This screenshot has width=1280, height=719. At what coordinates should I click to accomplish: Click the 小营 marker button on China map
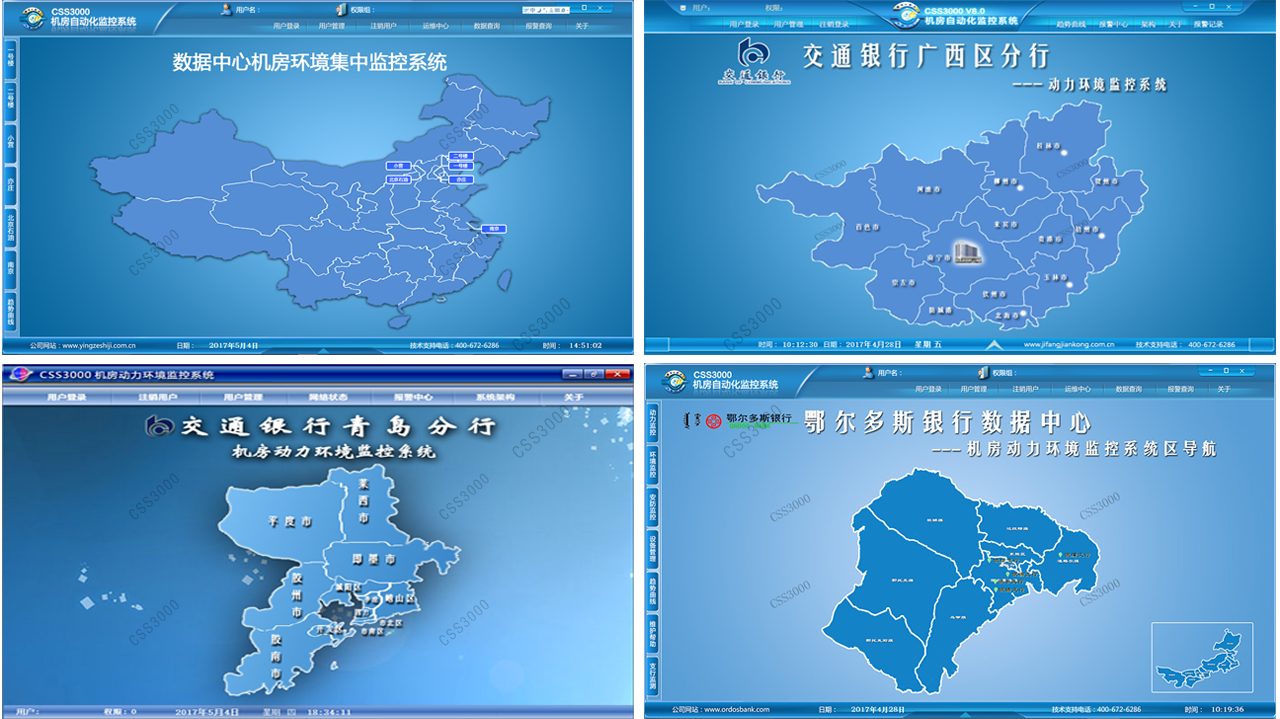(x=398, y=165)
